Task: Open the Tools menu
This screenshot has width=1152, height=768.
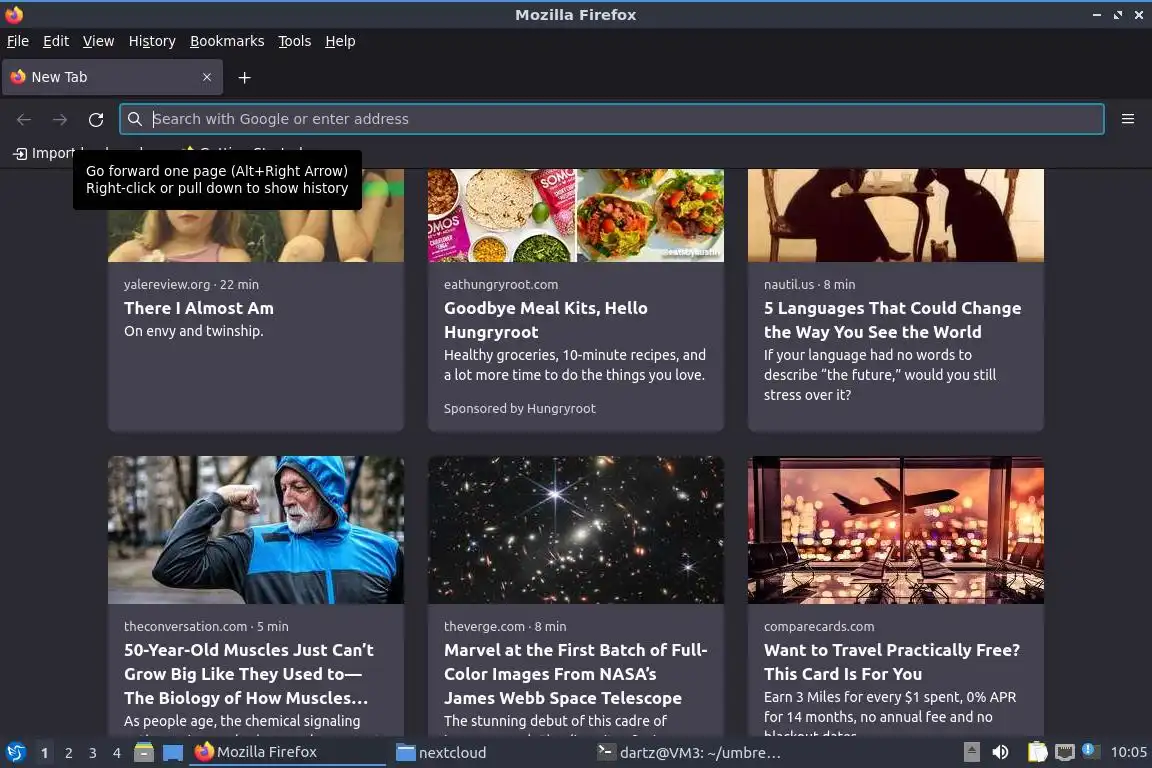Action: click(x=295, y=41)
